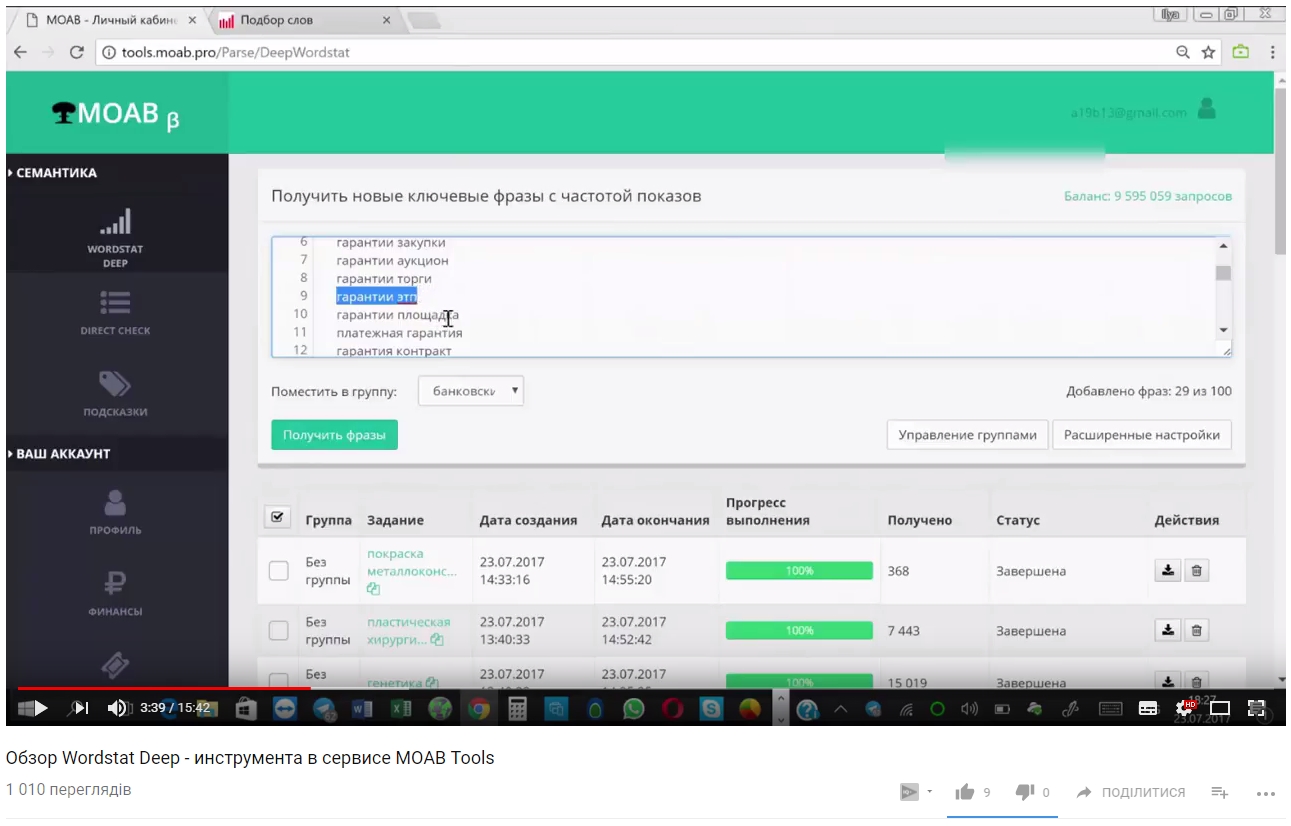Open Расширенные настройки
1291x826 pixels.
(1142, 435)
